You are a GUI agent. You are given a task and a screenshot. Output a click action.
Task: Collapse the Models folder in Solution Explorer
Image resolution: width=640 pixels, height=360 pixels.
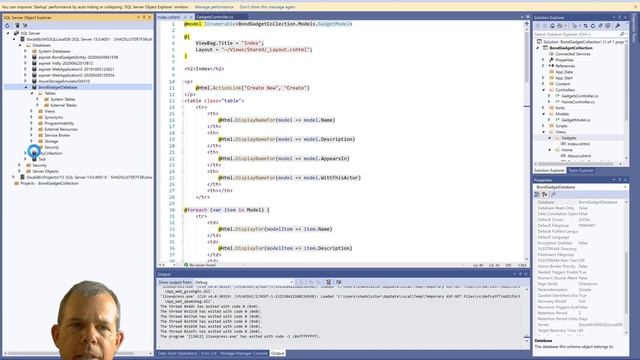(544, 114)
